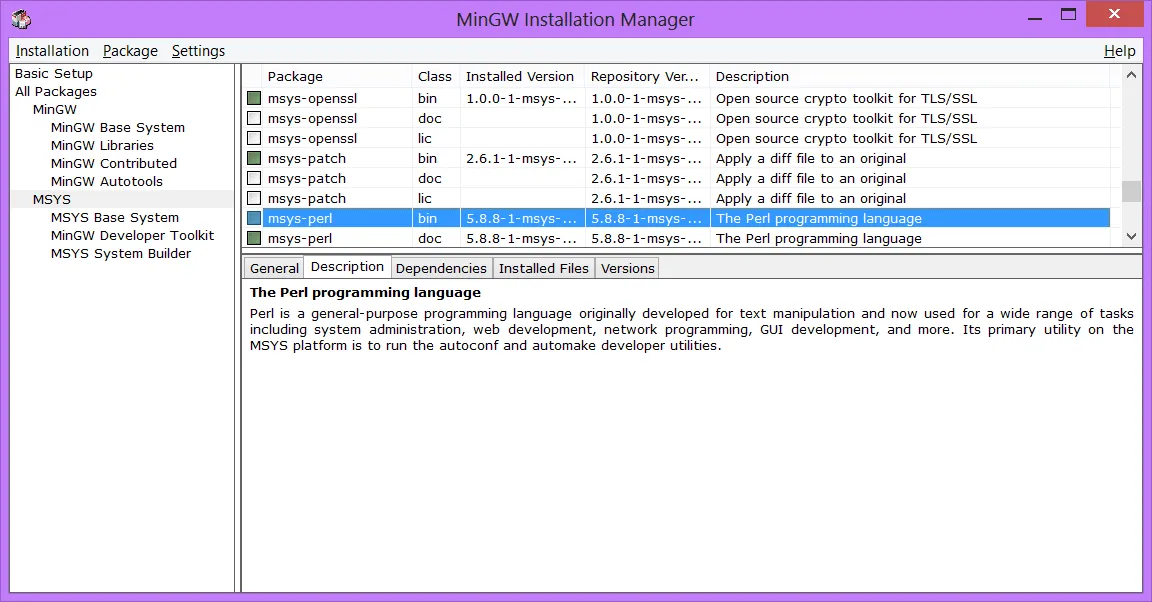Open the Installation menu
The width and height of the screenshot is (1152, 602).
click(52, 51)
